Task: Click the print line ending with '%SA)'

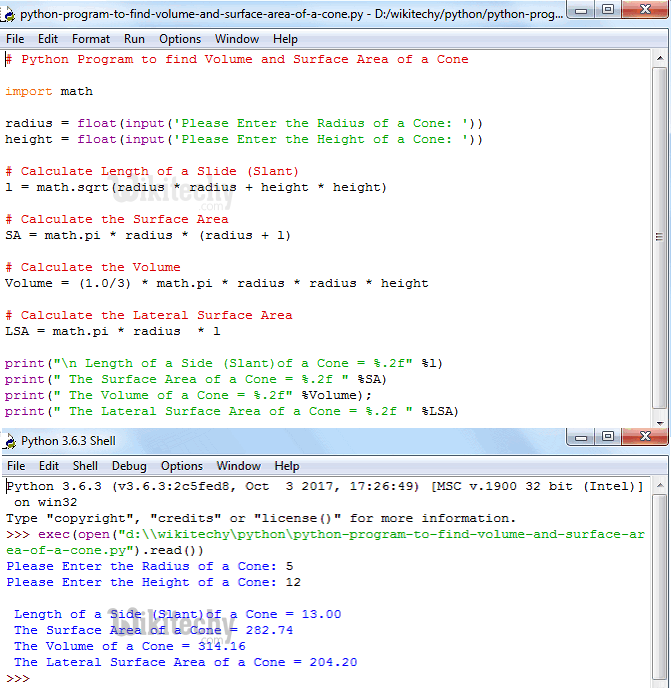Action: [196, 379]
